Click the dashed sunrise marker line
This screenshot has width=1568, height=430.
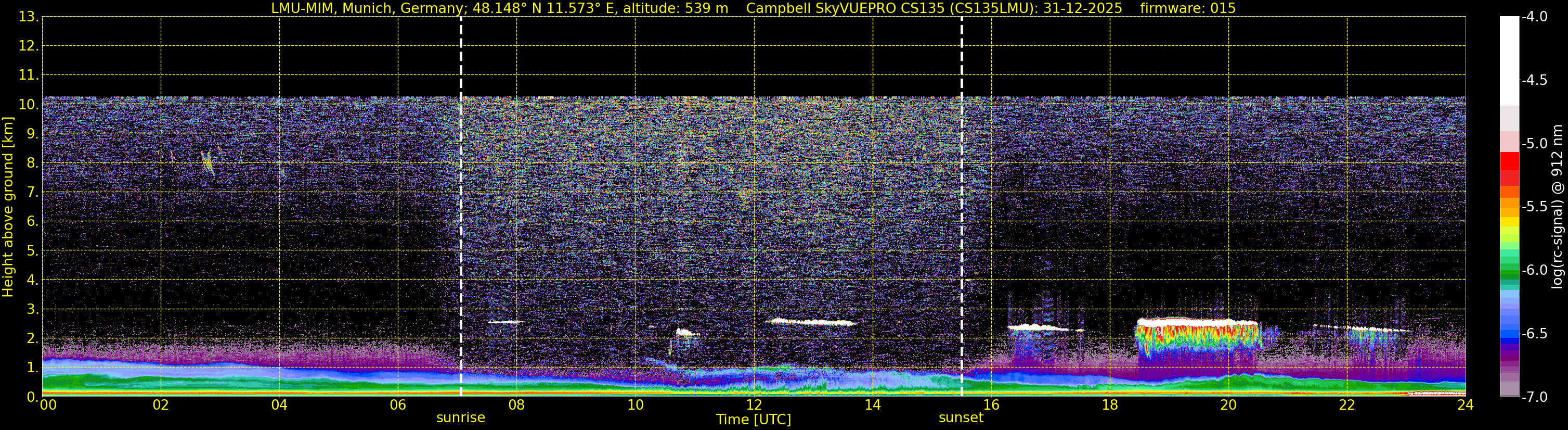[461, 207]
